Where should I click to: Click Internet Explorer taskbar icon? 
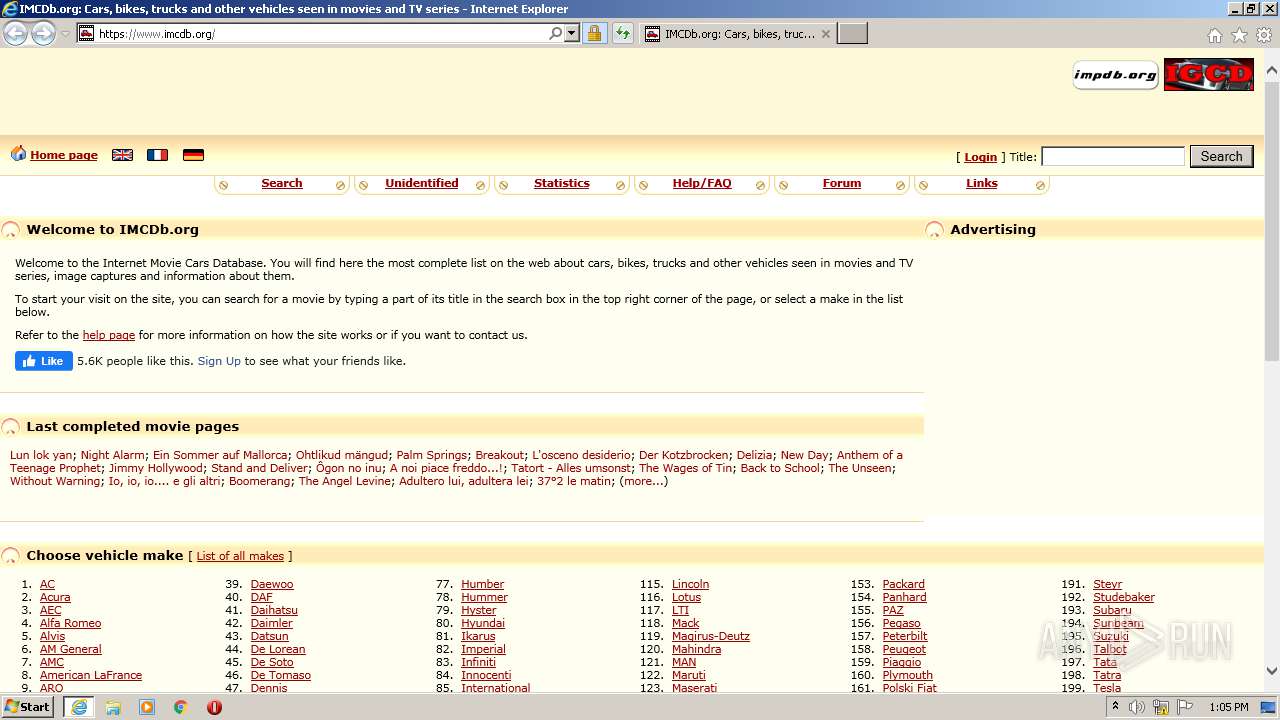[x=79, y=707]
